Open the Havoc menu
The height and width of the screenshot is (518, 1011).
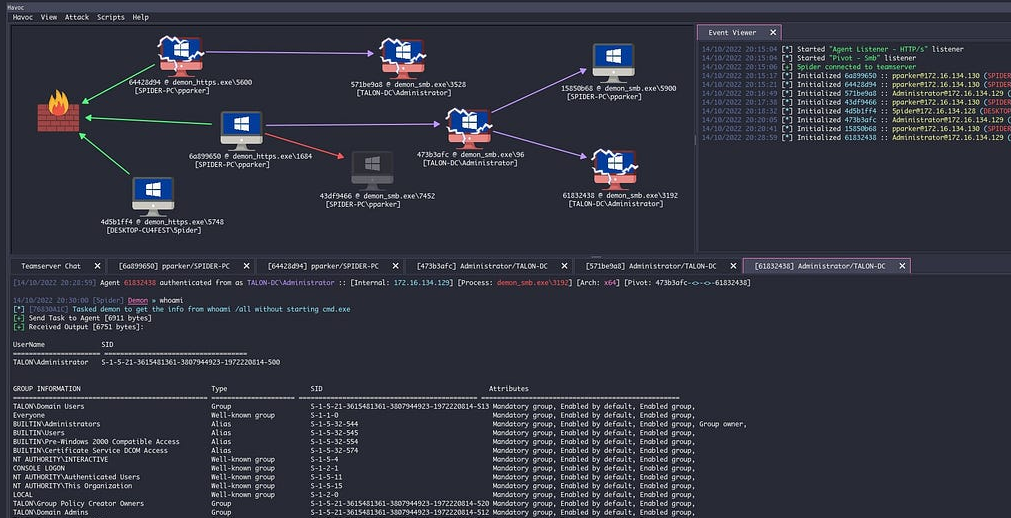(23, 17)
